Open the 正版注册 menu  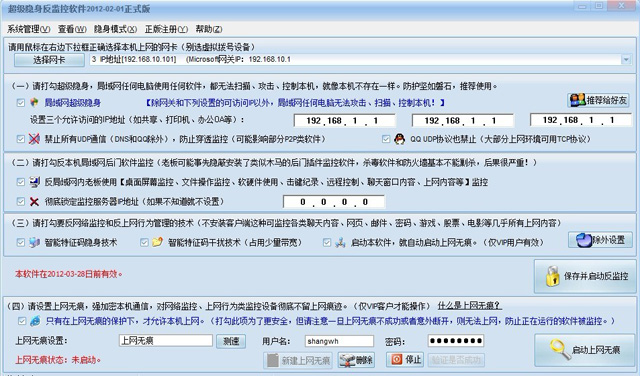click(166, 29)
